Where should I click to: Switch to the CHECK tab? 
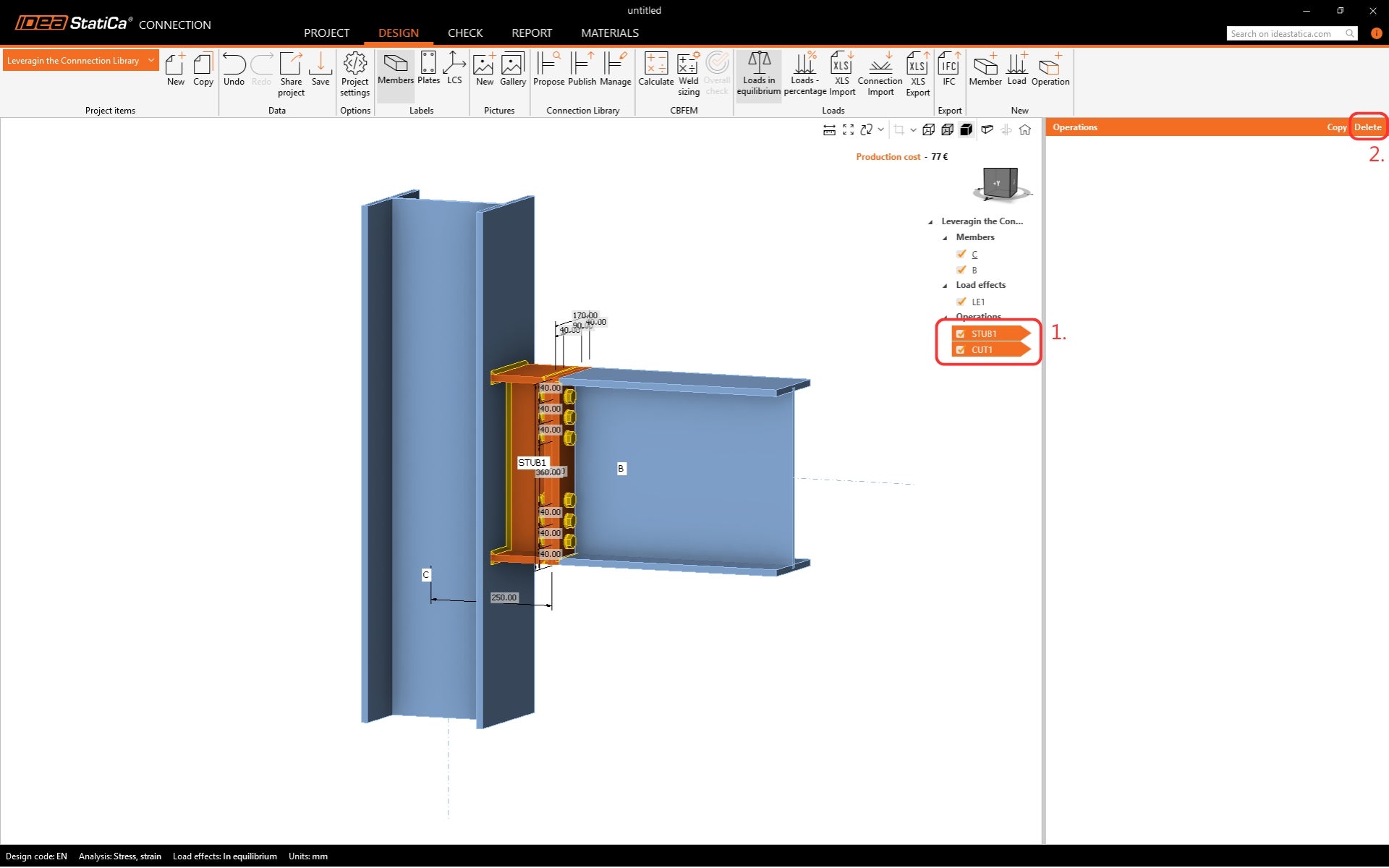(464, 33)
